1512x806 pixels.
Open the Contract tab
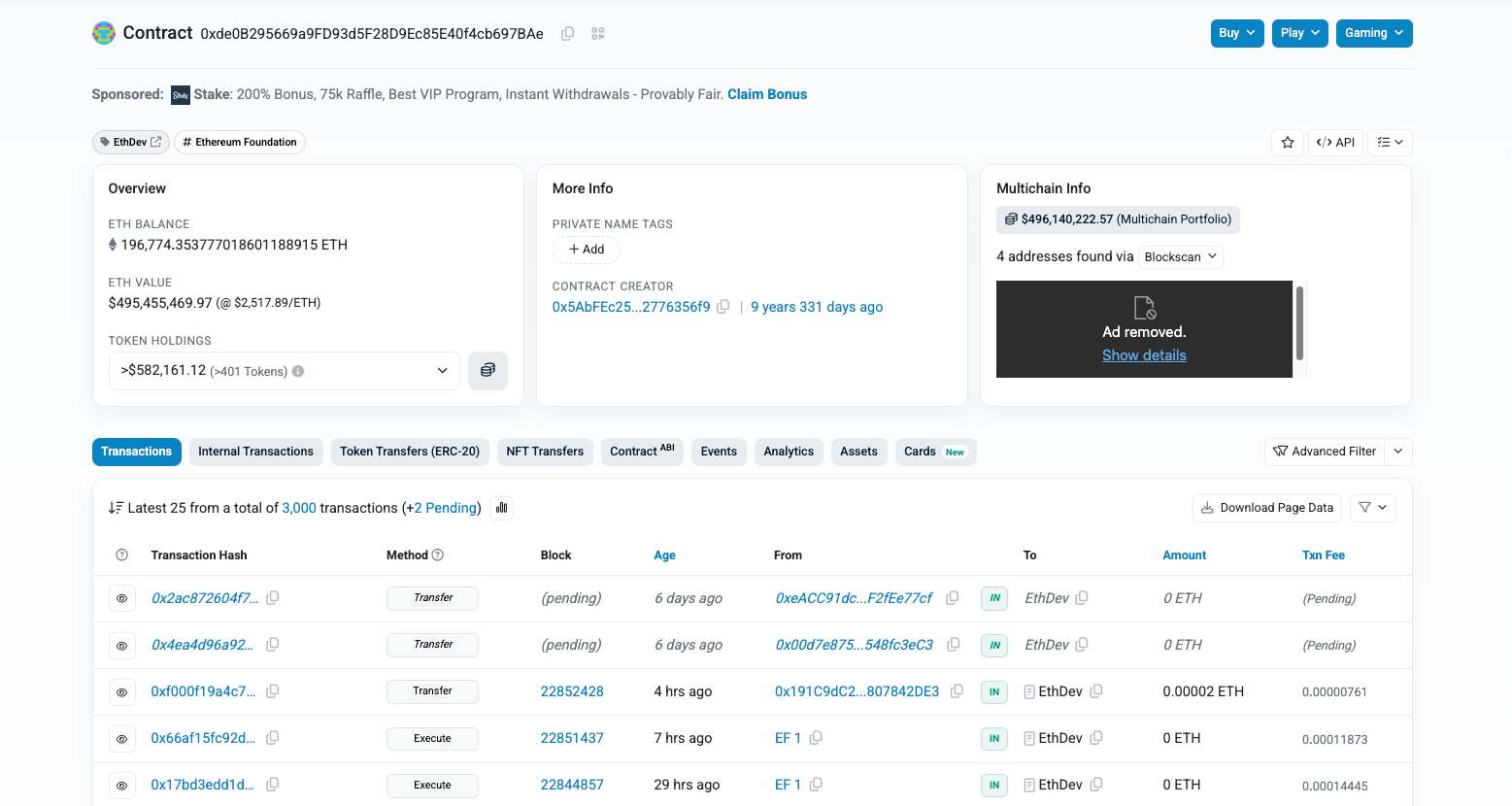(x=642, y=452)
